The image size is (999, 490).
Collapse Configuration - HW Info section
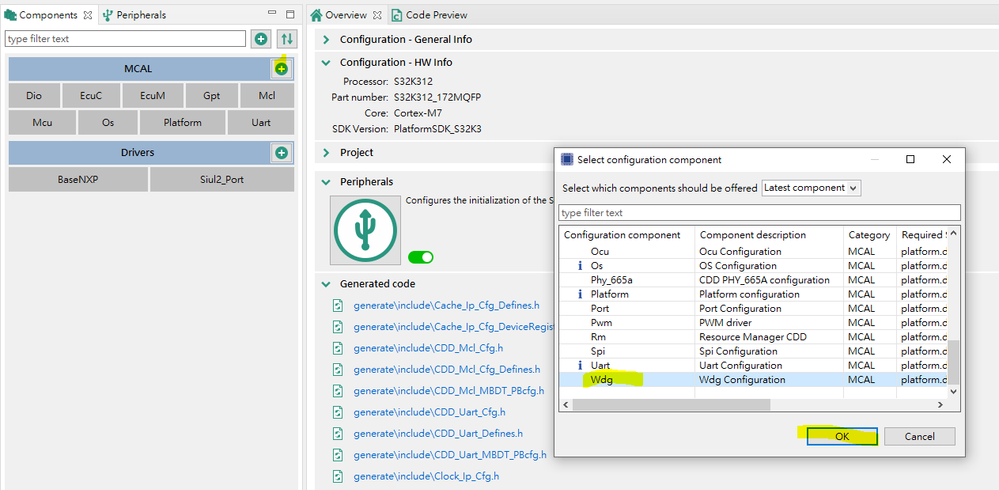point(326,62)
